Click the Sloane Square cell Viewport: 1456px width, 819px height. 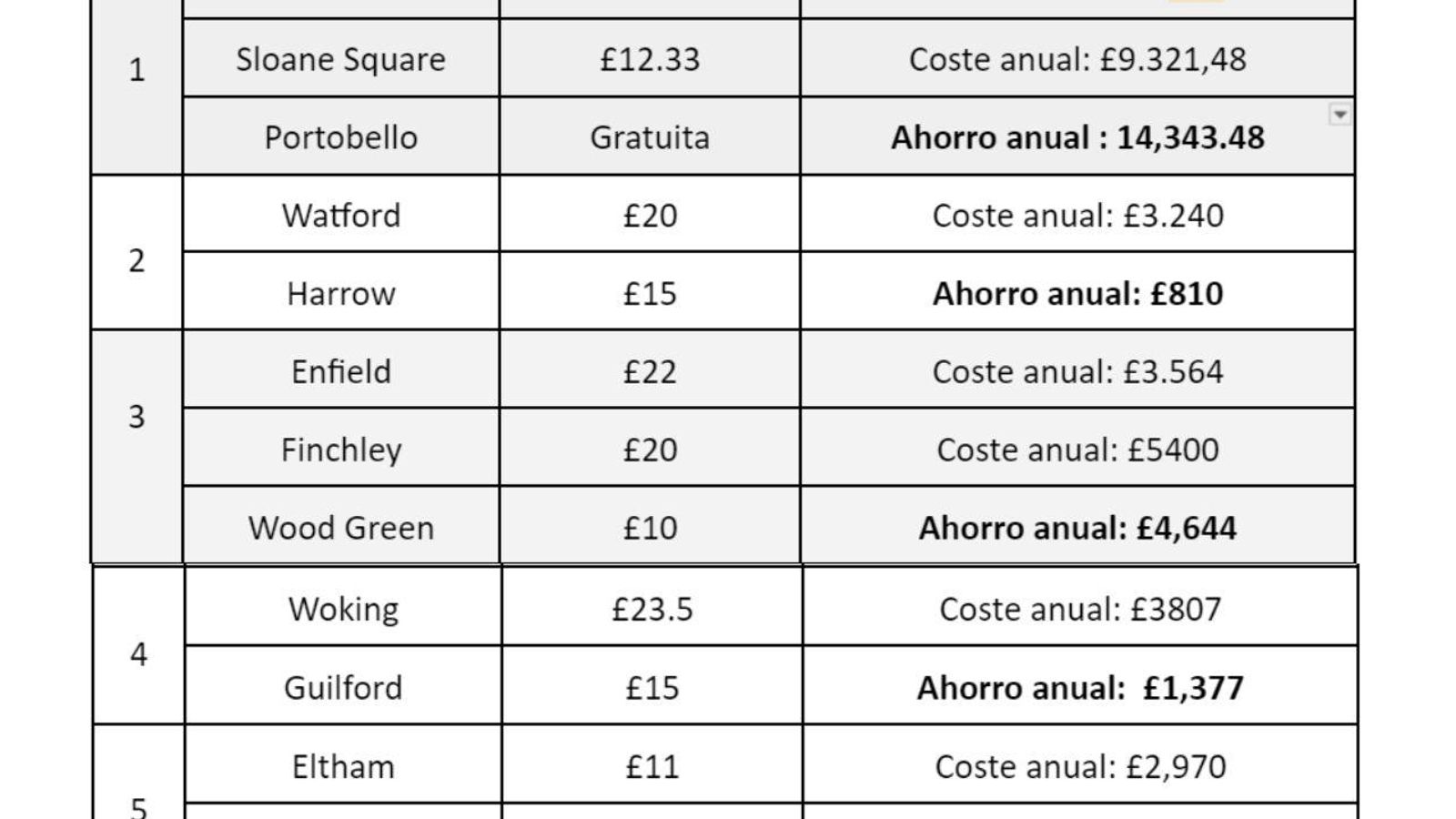click(x=340, y=59)
